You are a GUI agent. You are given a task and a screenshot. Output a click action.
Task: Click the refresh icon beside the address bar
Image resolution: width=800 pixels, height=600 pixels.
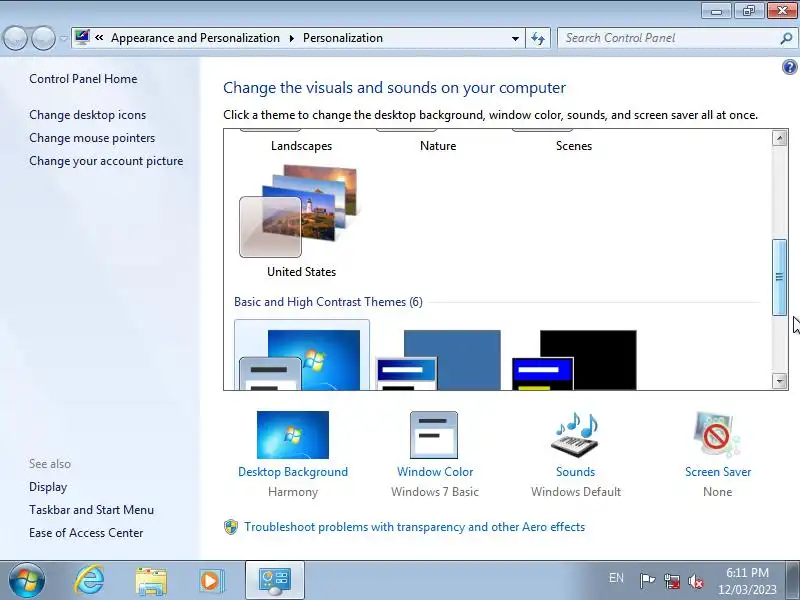pyautogui.click(x=538, y=38)
